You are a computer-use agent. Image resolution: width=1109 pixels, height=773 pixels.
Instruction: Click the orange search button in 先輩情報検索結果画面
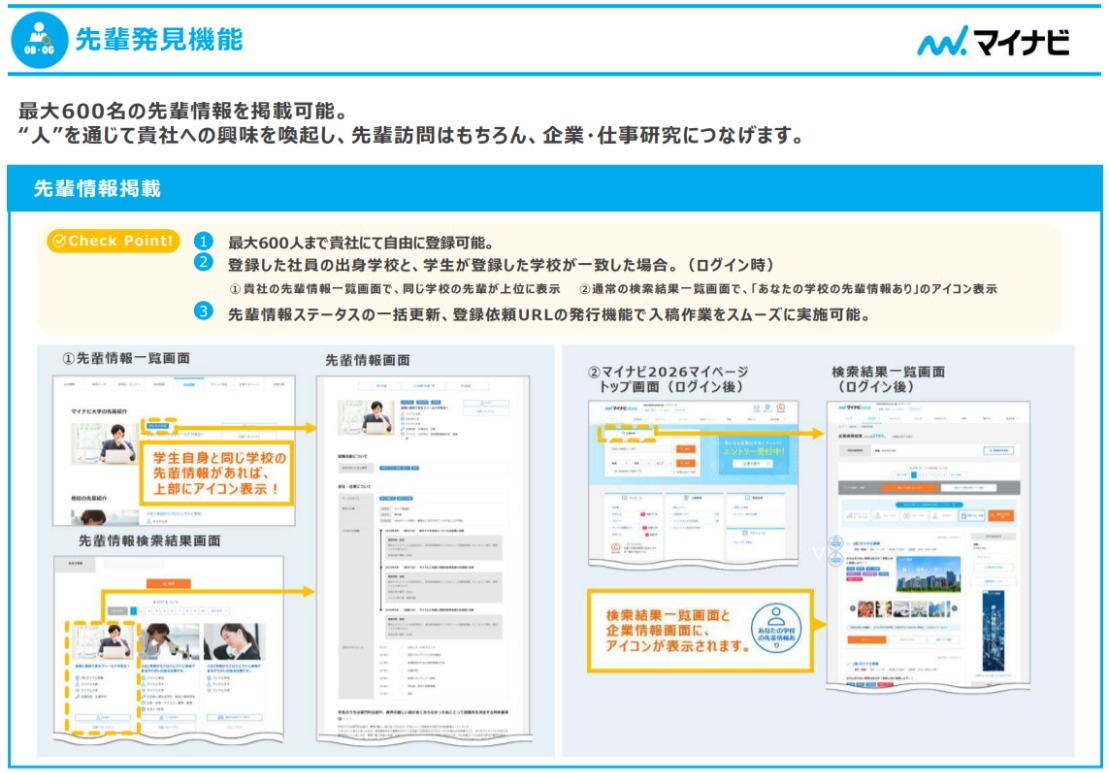click(x=168, y=583)
